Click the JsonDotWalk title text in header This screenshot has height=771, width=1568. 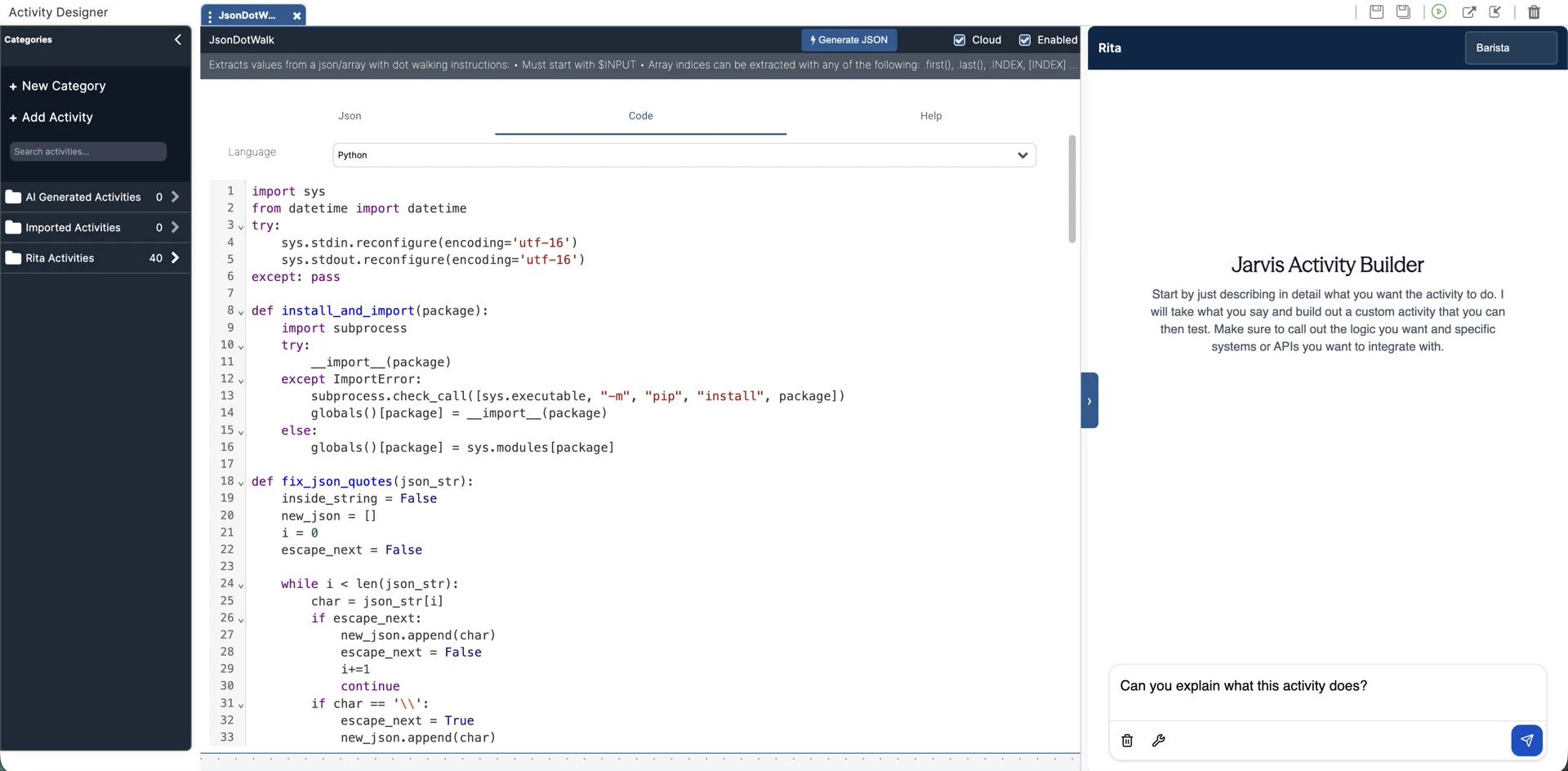tap(242, 40)
